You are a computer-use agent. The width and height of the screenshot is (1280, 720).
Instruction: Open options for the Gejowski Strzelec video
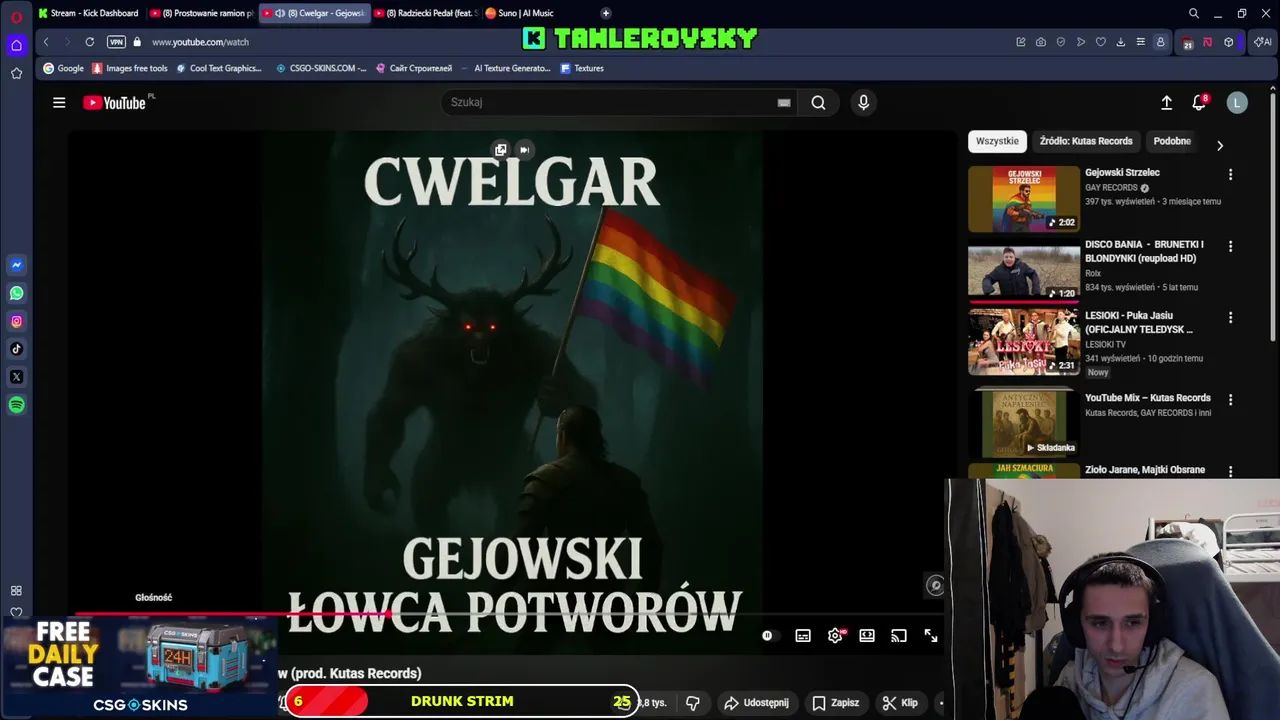tap(1230, 174)
